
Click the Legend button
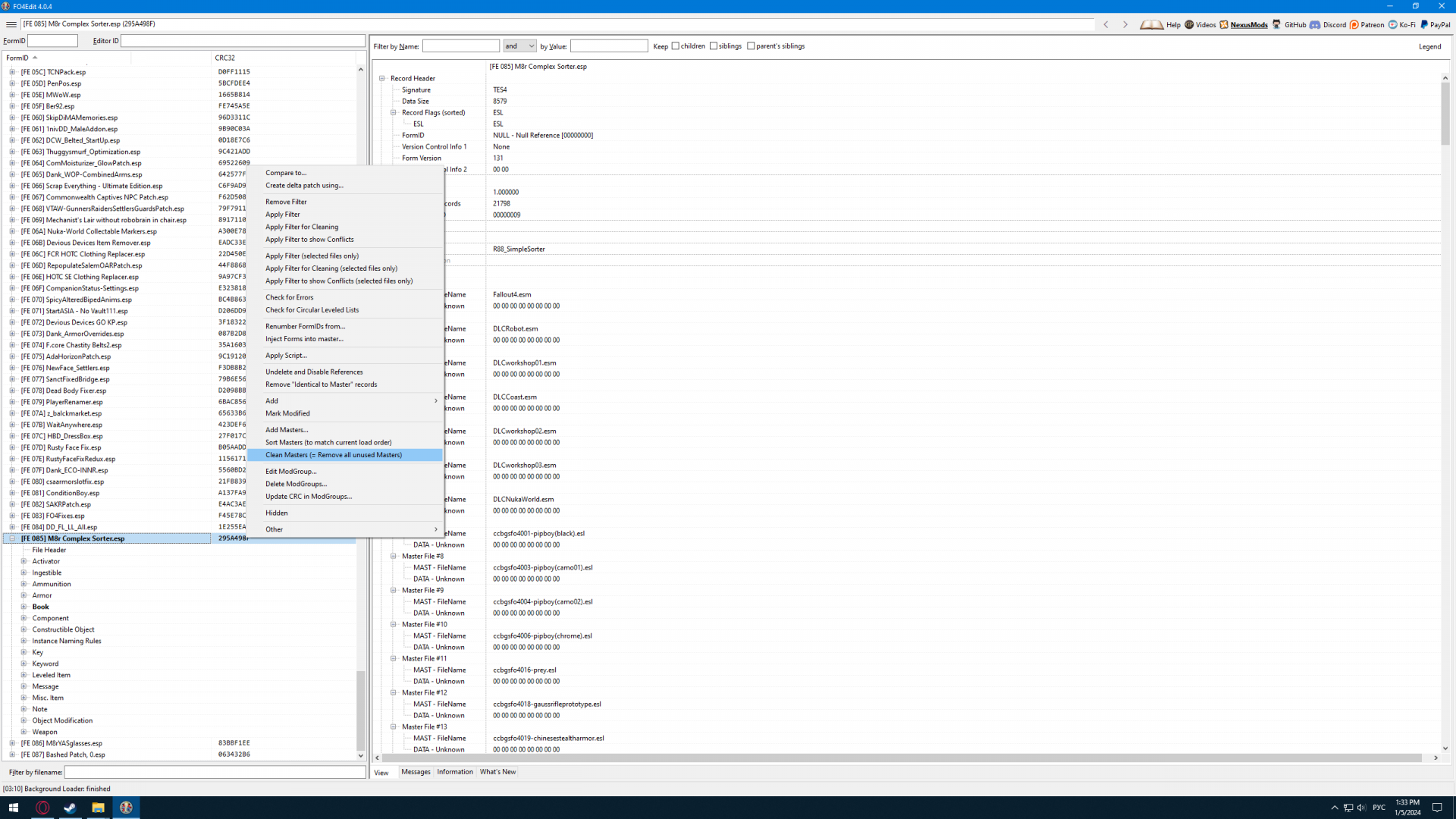pyautogui.click(x=1429, y=46)
